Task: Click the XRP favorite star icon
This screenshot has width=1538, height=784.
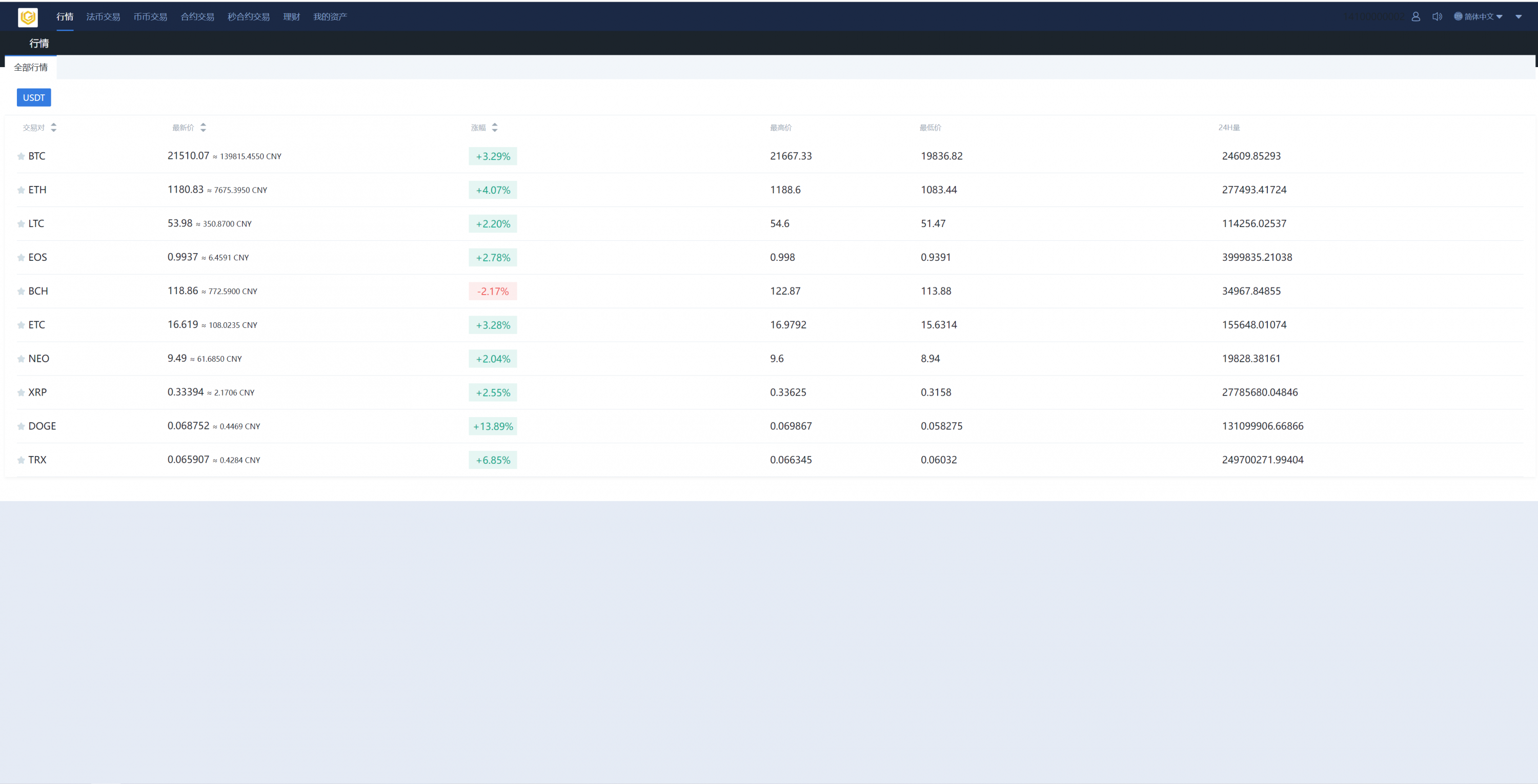Action: pyautogui.click(x=21, y=393)
